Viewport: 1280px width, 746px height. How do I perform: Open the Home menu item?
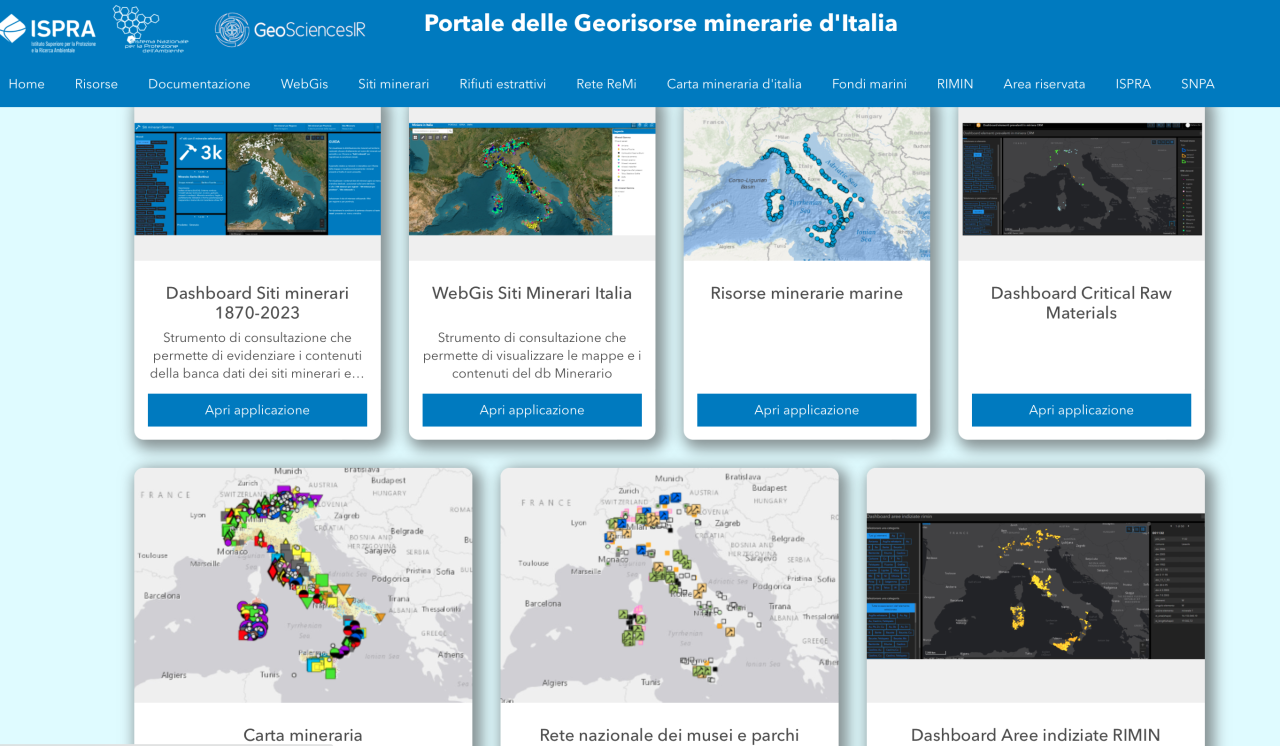click(x=27, y=84)
